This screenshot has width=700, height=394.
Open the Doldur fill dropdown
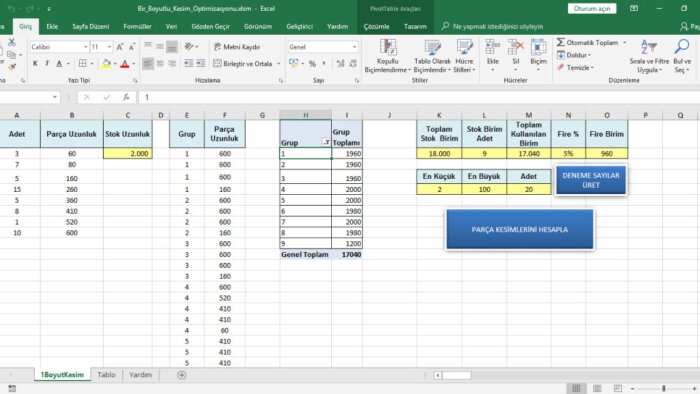tap(574, 55)
